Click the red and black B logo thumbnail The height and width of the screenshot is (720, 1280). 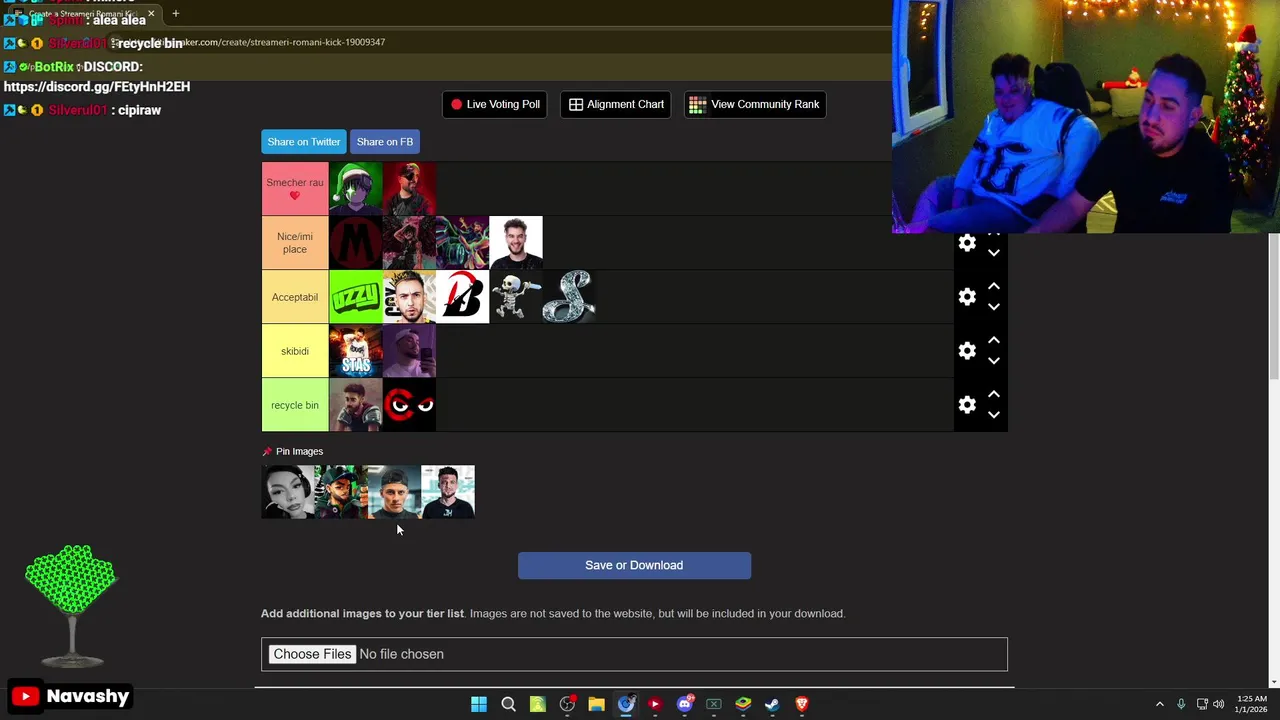click(462, 297)
